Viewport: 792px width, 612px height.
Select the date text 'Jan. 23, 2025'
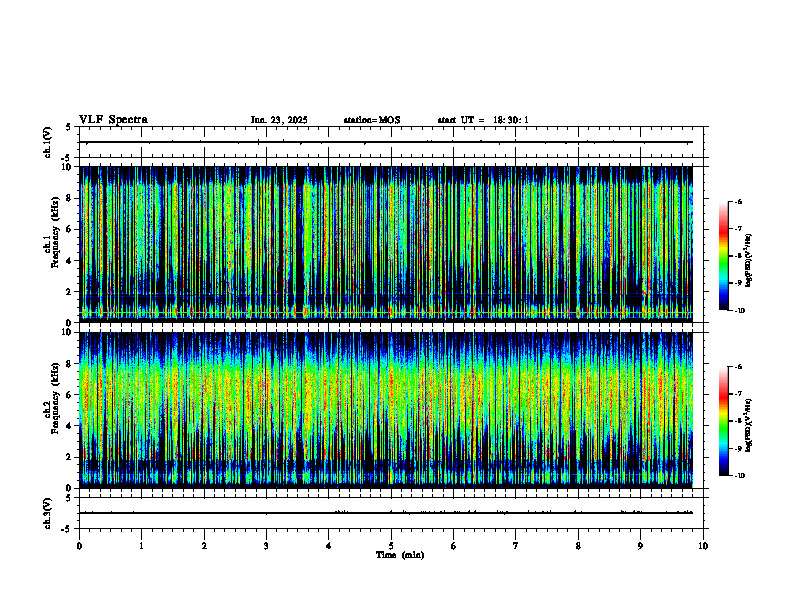(279, 120)
